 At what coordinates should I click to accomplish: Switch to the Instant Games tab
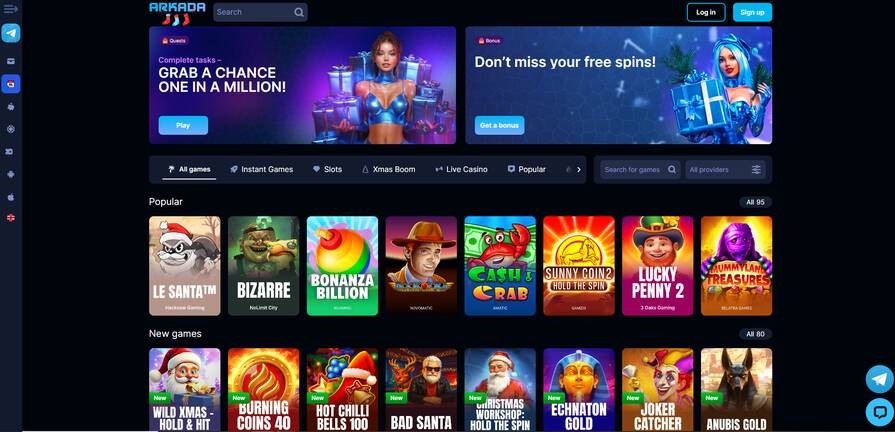point(261,169)
